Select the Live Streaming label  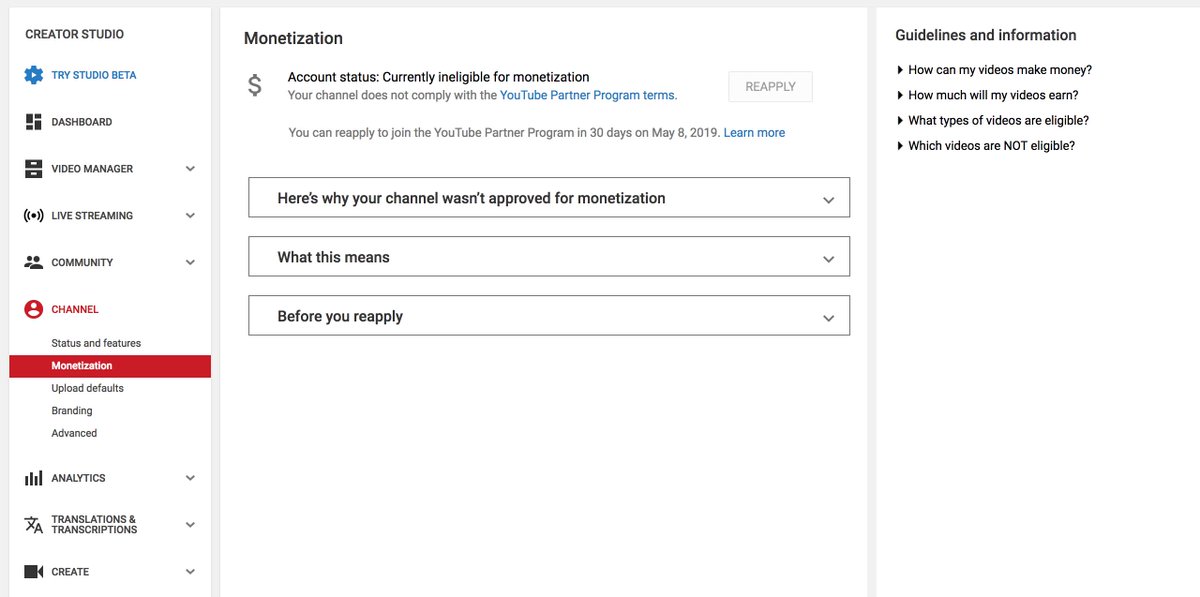(92, 216)
